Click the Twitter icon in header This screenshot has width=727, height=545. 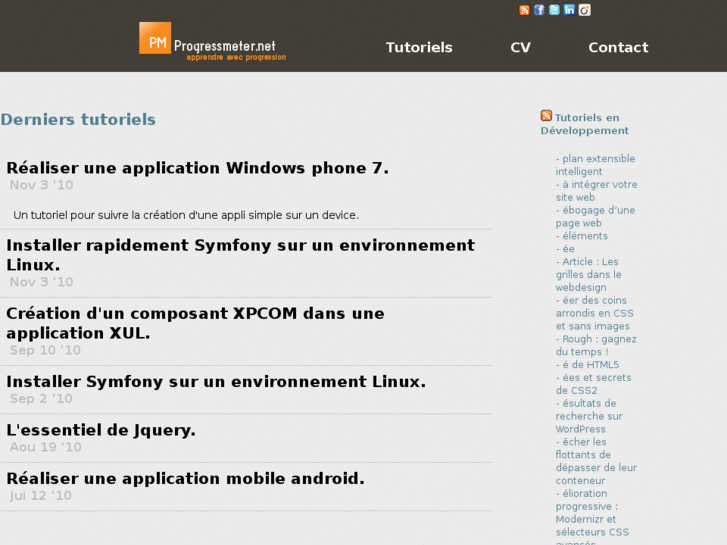tap(554, 10)
